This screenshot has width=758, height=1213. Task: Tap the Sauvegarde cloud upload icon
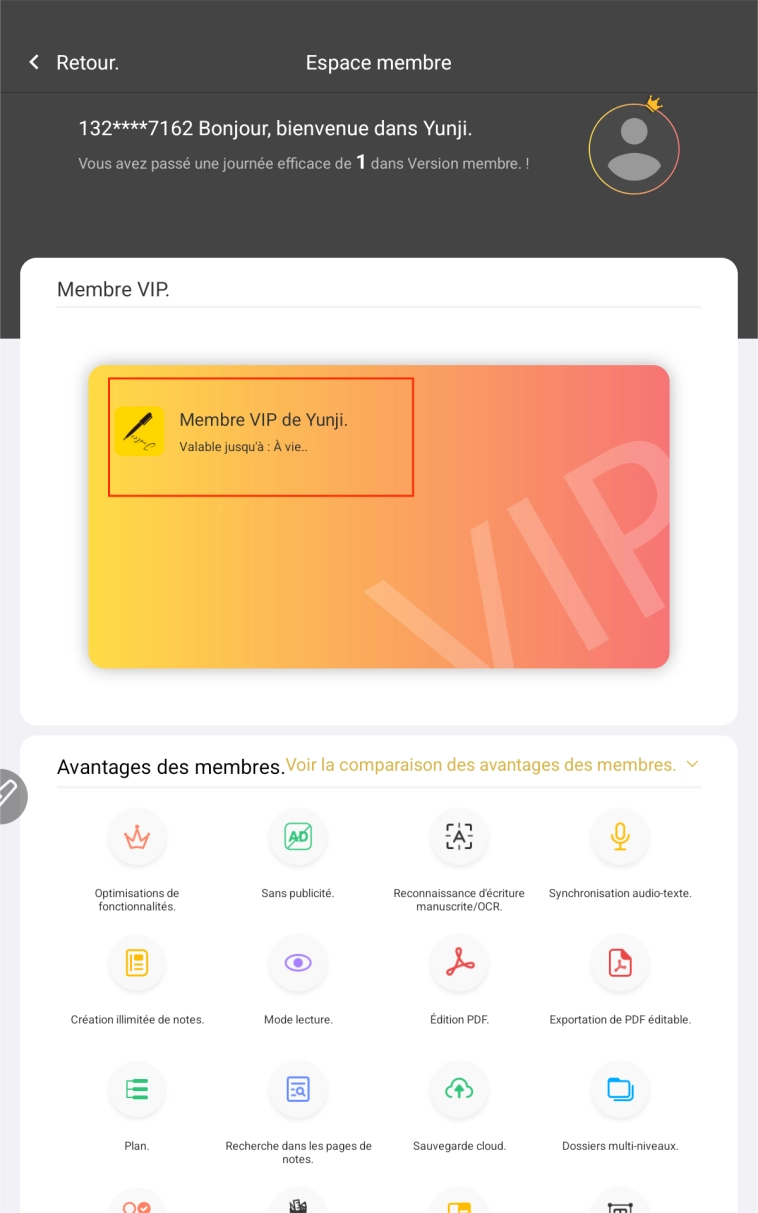pyautogui.click(x=459, y=1090)
